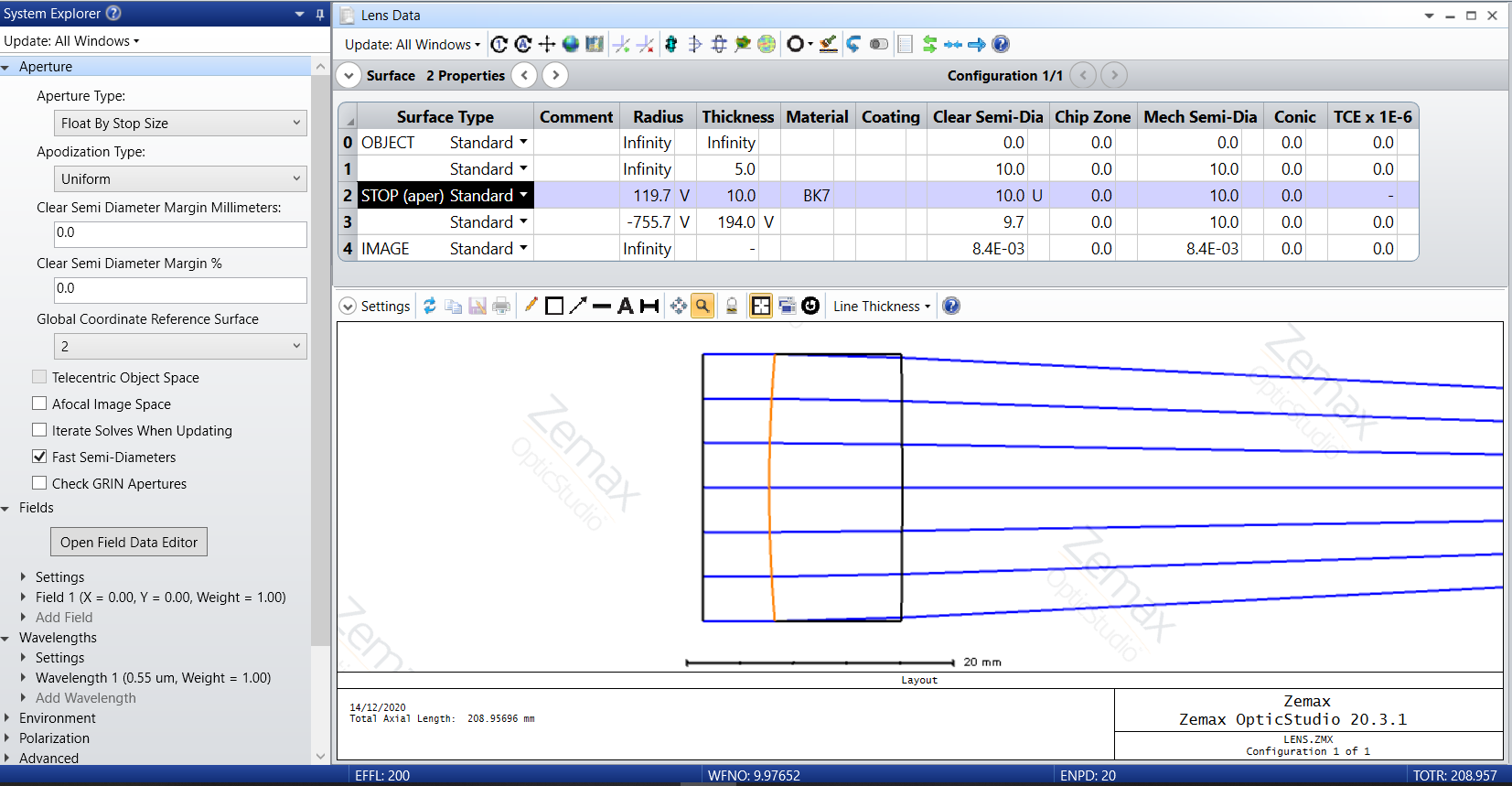Go to next surface properties arrow

pos(555,75)
